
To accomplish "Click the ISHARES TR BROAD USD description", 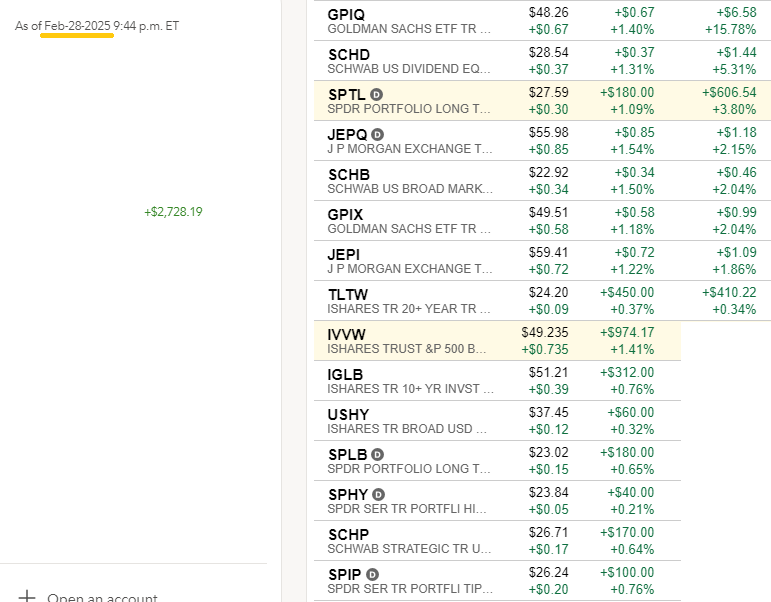I will (x=408, y=429).
